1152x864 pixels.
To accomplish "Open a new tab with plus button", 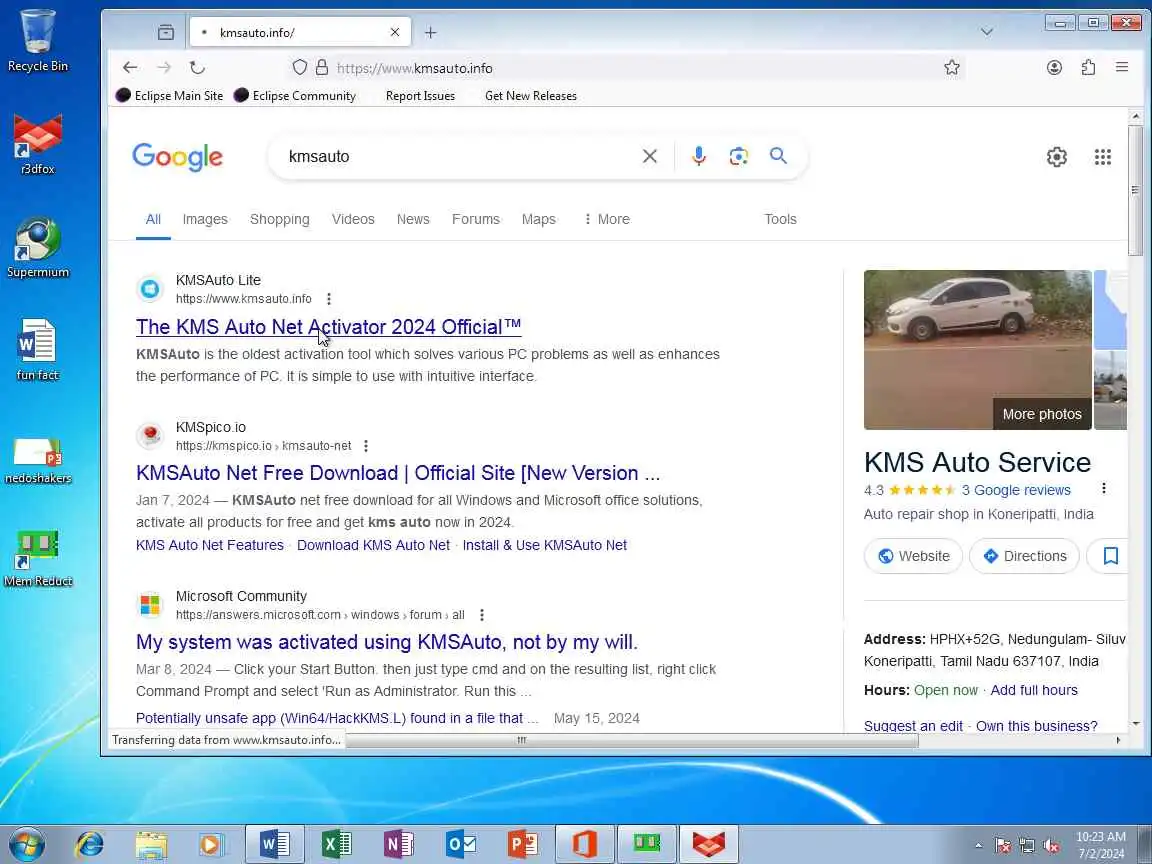I will coord(431,32).
